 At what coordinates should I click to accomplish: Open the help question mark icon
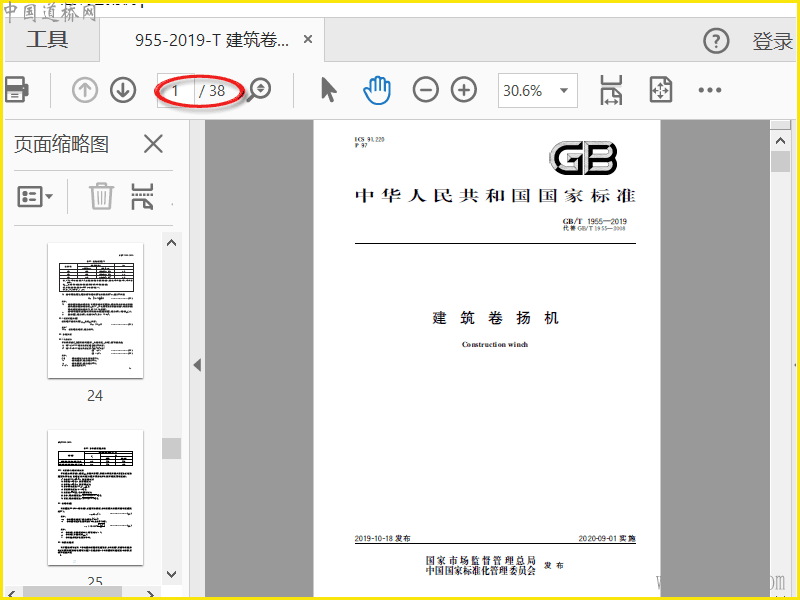coord(716,40)
